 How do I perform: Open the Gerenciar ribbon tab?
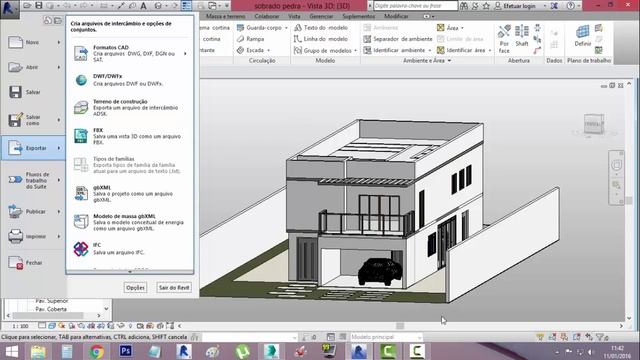click(321, 16)
